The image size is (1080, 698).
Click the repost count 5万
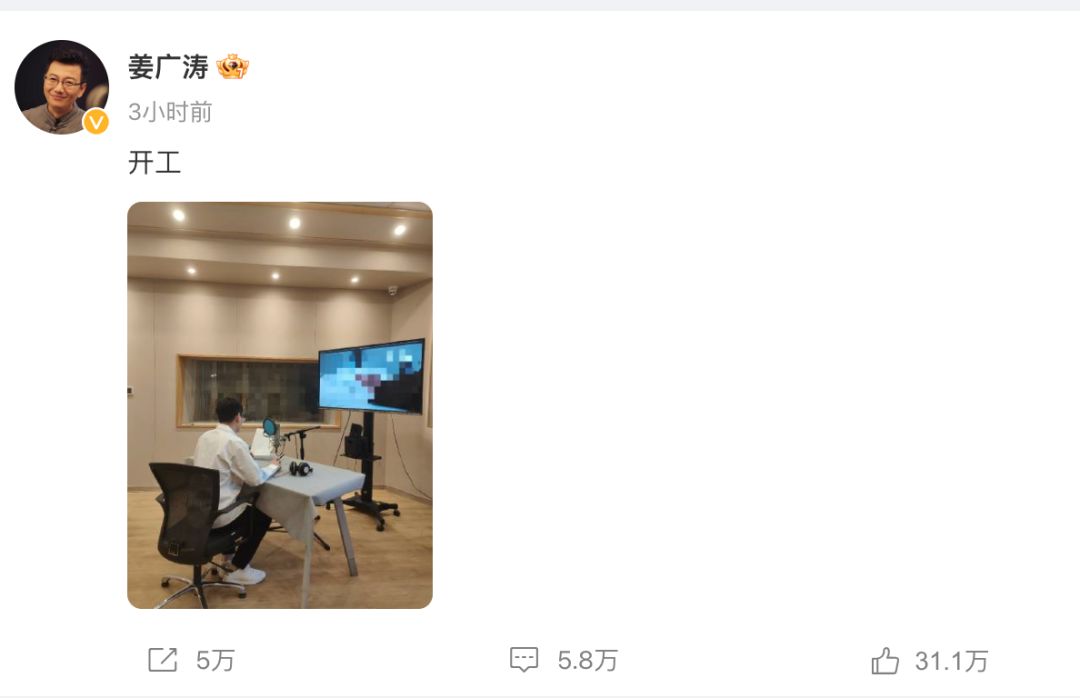[216, 661]
